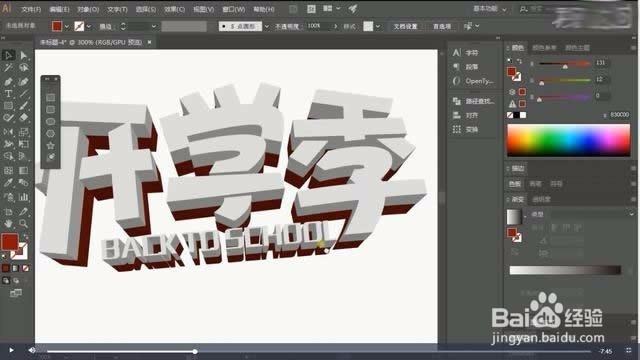The height and width of the screenshot is (360, 640).
Task: Select the Zoom tool
Action: coord(24,223)
